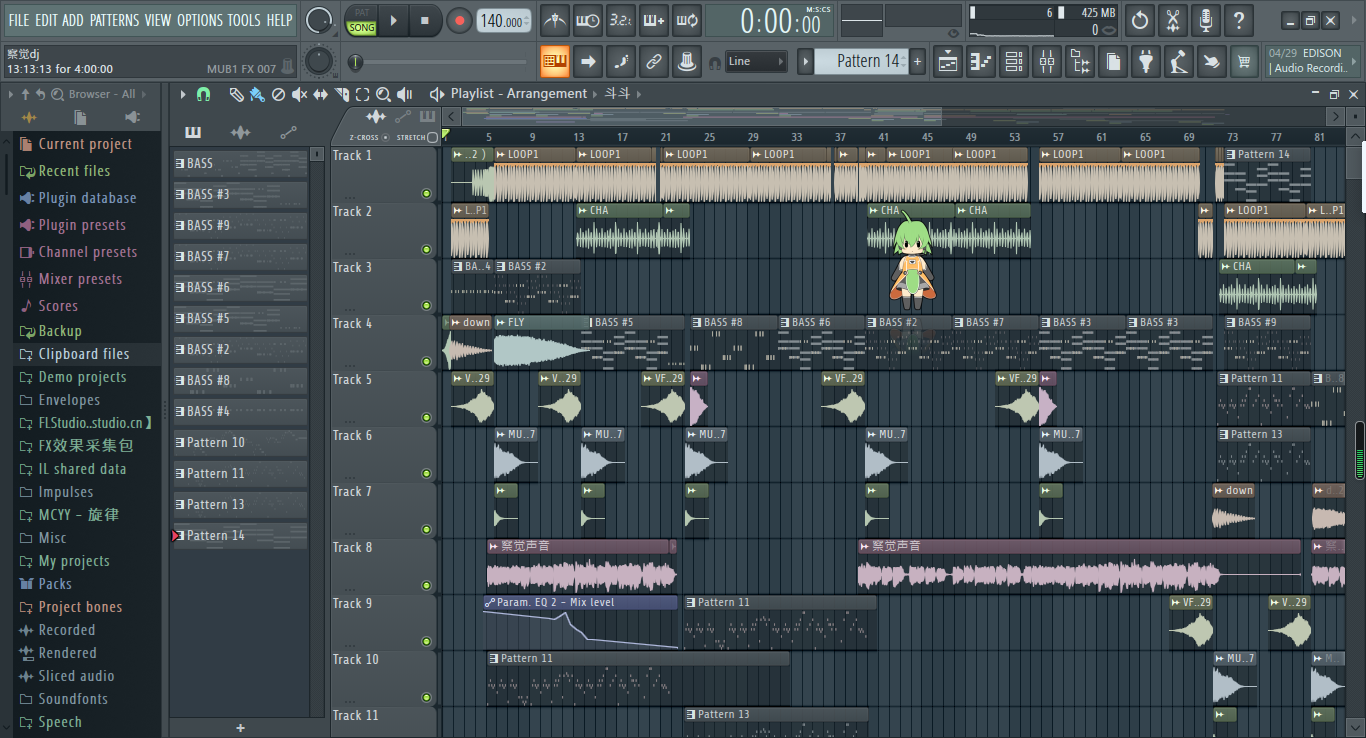Open the PATTERNS menu
Viewport: 1366px width, 738px height.
[x=114, y=20]
